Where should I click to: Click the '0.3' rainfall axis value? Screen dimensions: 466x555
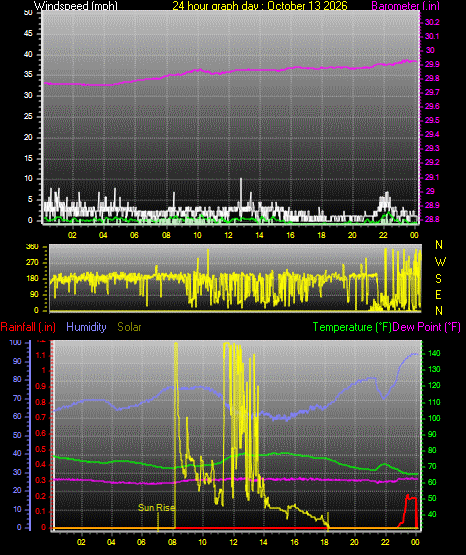(41, 481)
